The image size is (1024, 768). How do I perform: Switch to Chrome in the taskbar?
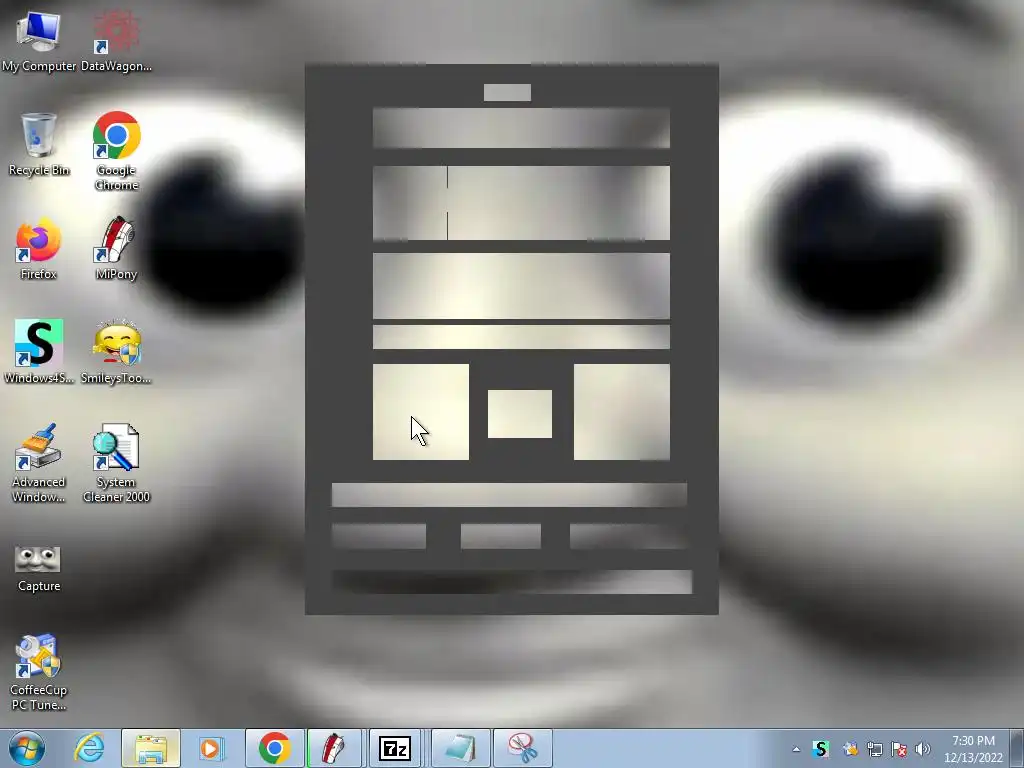tap(274, 748)
